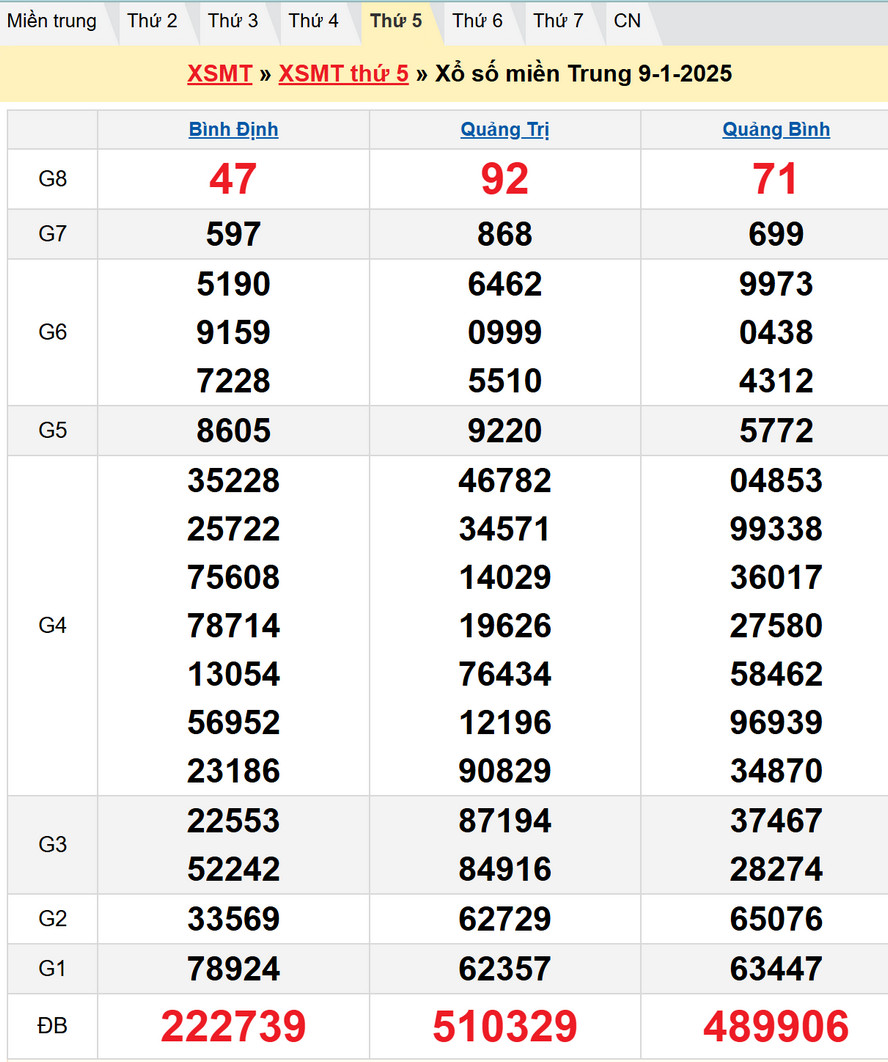Click the active Thứ 5 tab
Viewport: 888px width, 1062px height.
(x=396, y=21)
